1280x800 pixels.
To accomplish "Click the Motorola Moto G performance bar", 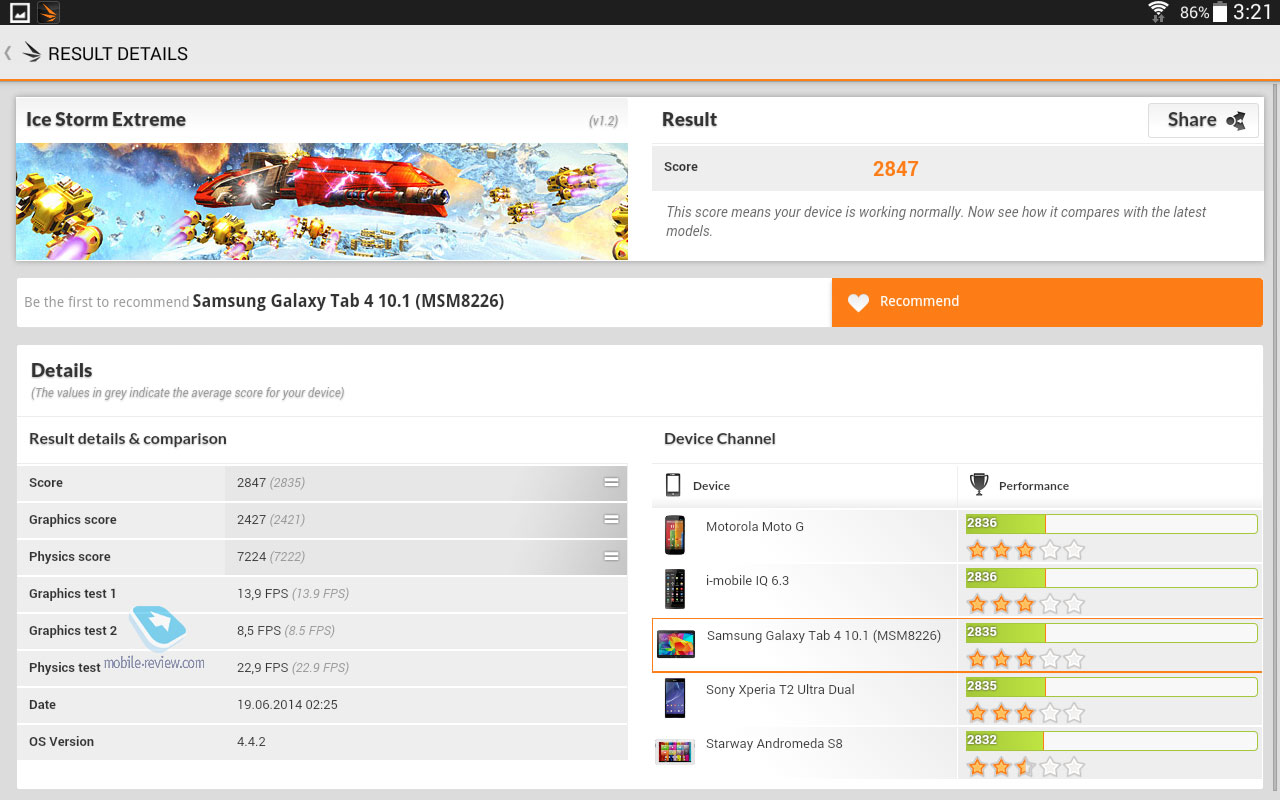I will [1111, 523].
